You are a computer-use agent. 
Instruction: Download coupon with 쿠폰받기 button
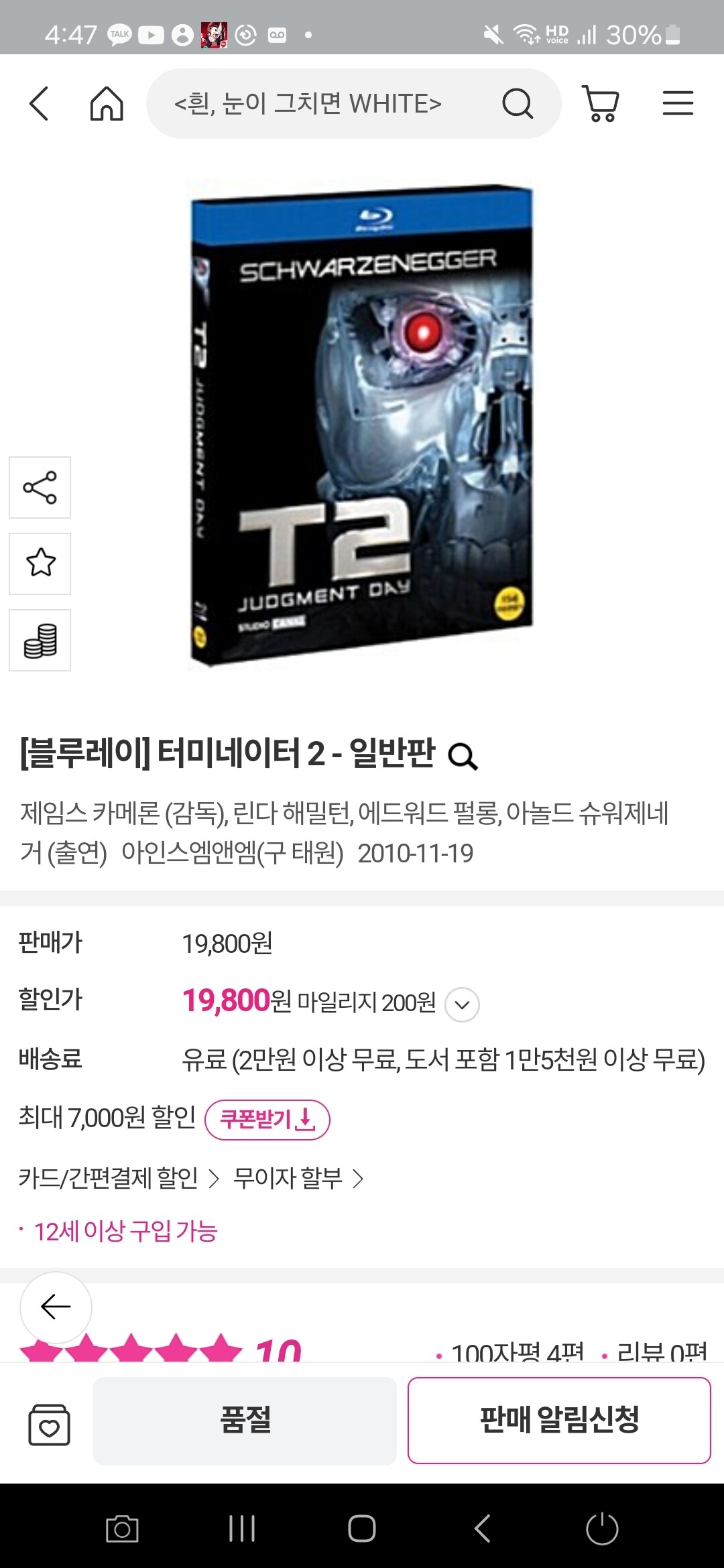pos(267,1120)
